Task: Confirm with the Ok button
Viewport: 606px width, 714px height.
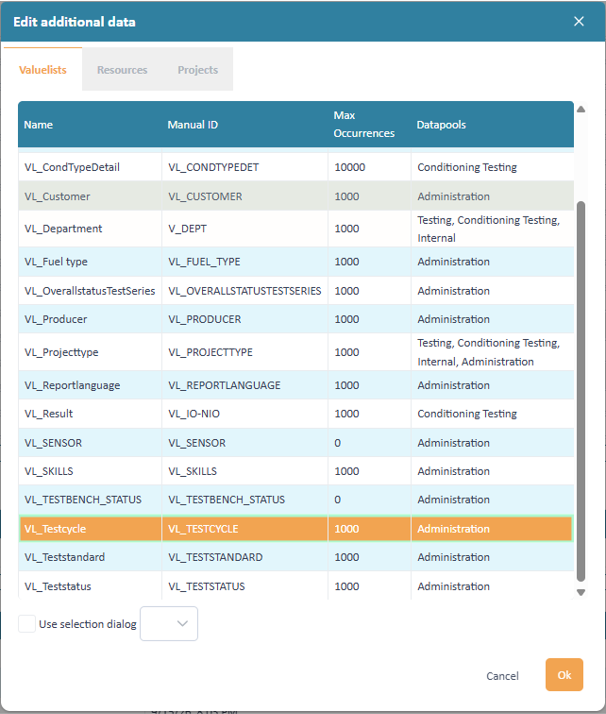Action: pyautogui.click(x=564, y=674)
